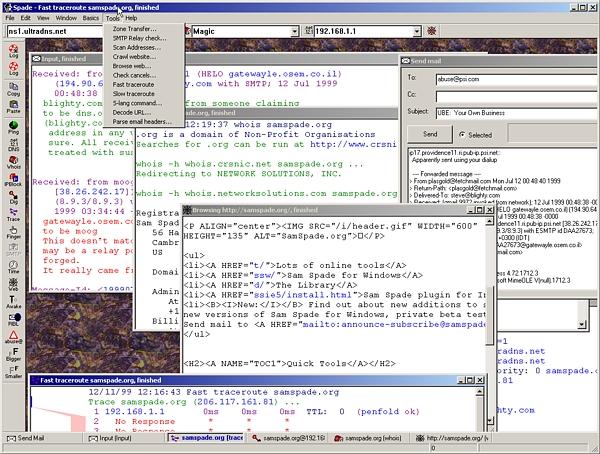Viewport: 600px width, 454px height.
Task: Open the Magic dropdown arrow
Action: click(294, 31)
